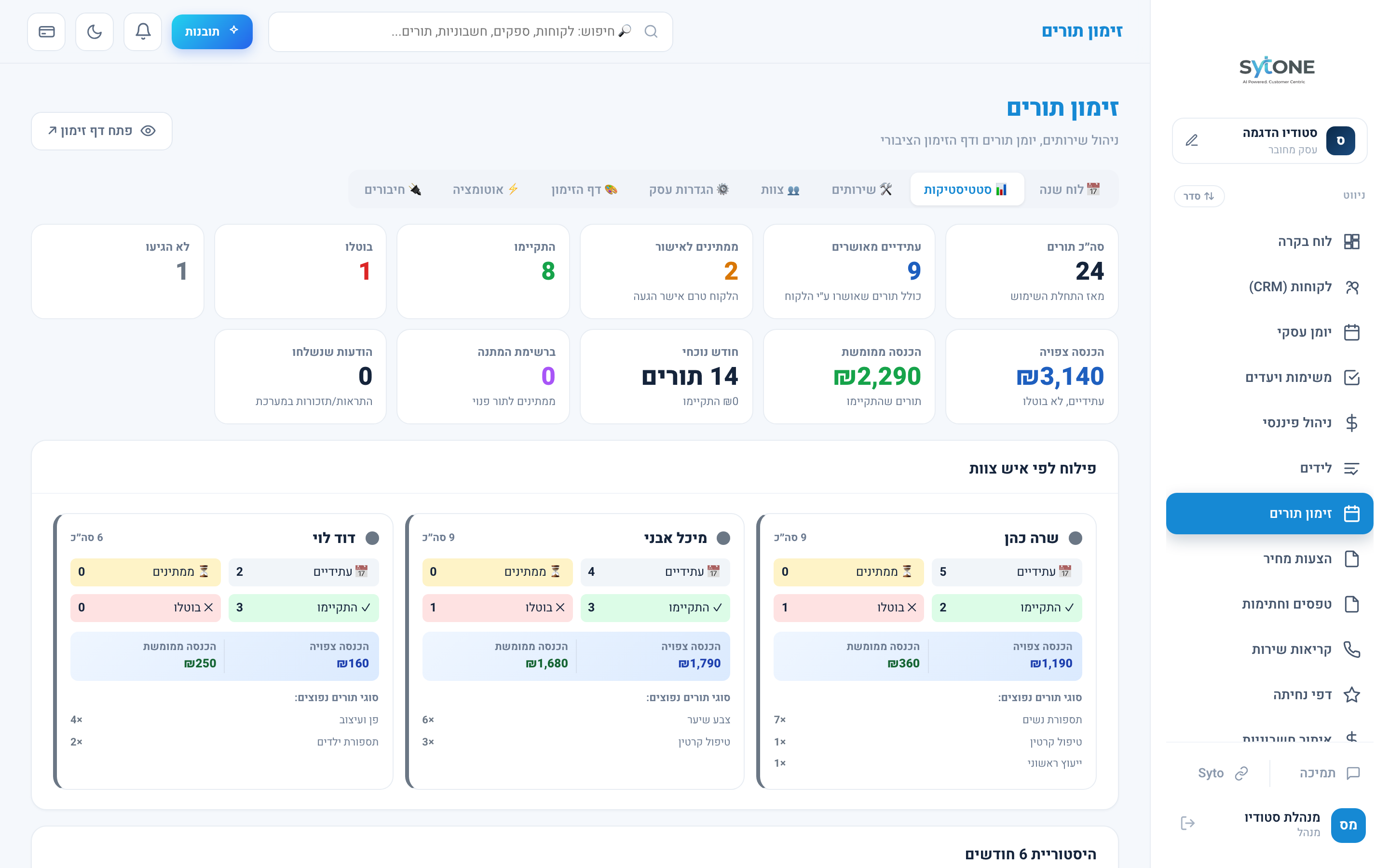Click the הודעות שנשלחו card
The width and height of the screenshot is (1389, 868).
coord(300,377)
